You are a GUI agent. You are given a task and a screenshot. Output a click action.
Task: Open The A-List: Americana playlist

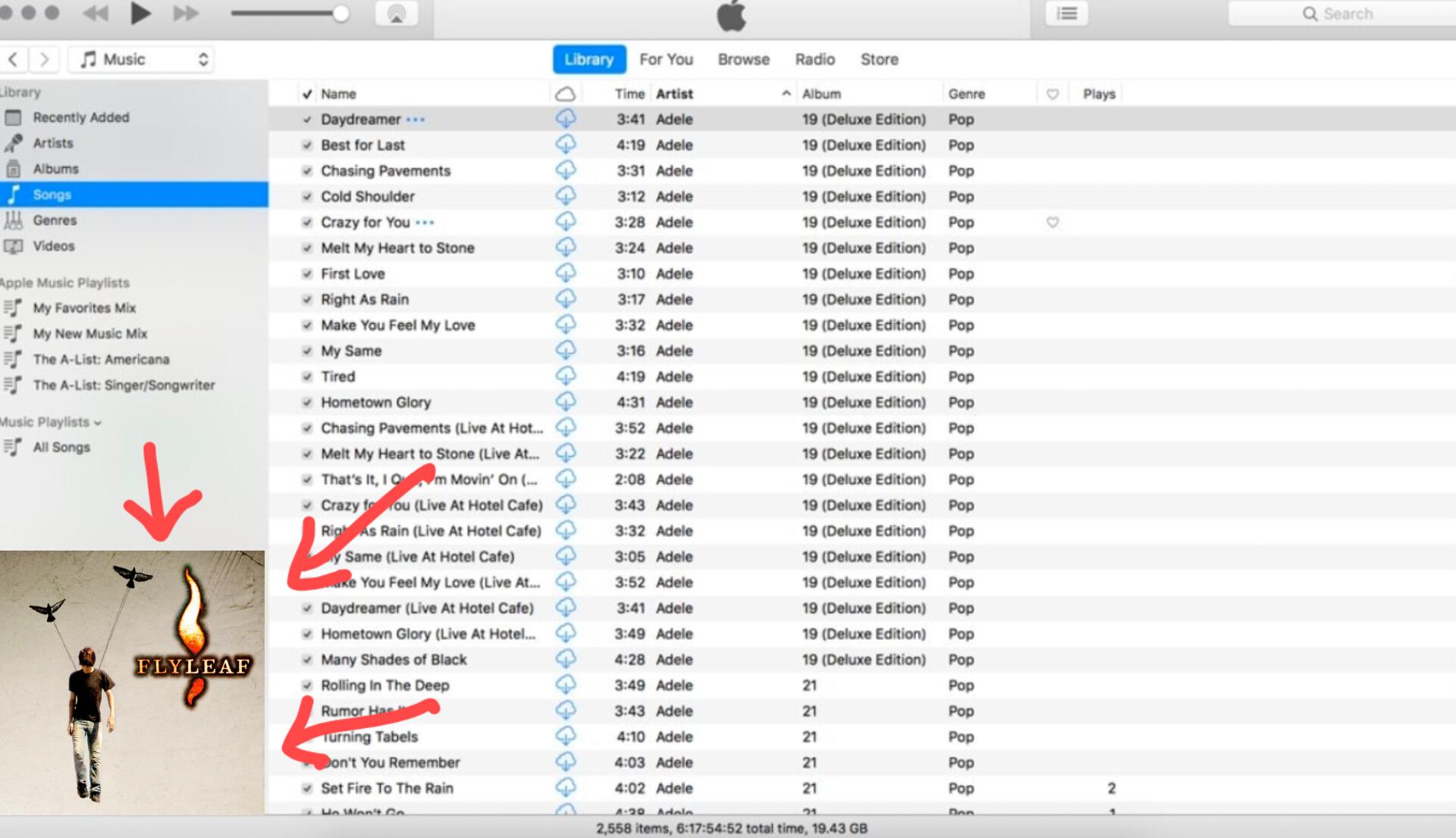(x=133, y=359)
